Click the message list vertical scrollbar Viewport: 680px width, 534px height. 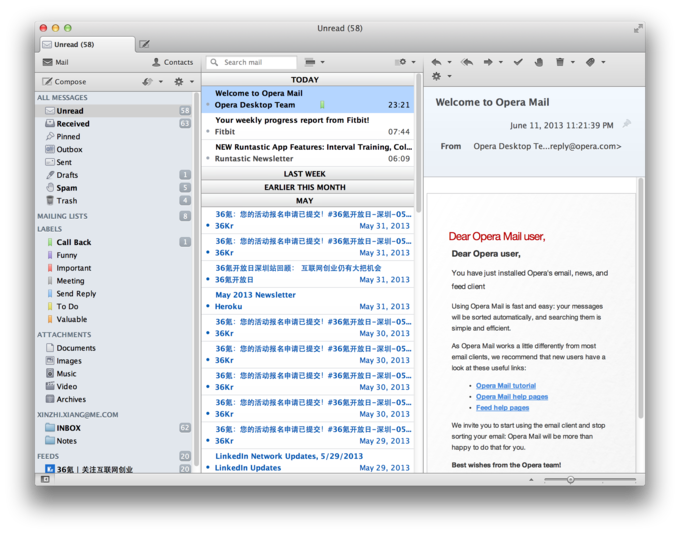pos(418,143)
